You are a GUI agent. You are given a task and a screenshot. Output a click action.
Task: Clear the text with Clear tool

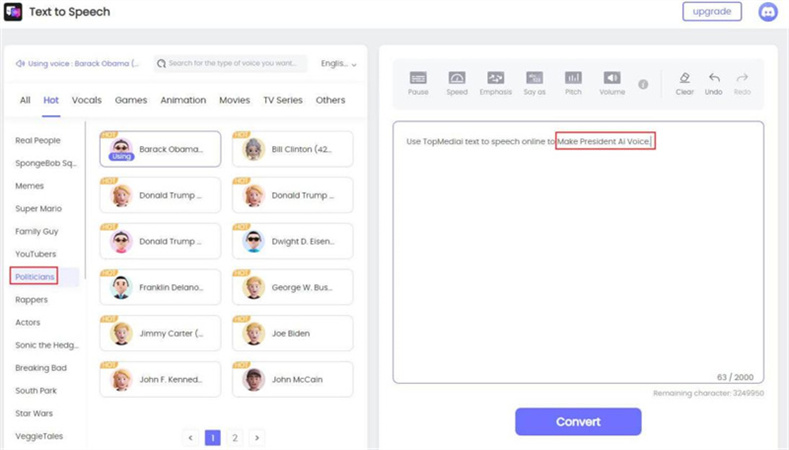(x=684, y=83)
